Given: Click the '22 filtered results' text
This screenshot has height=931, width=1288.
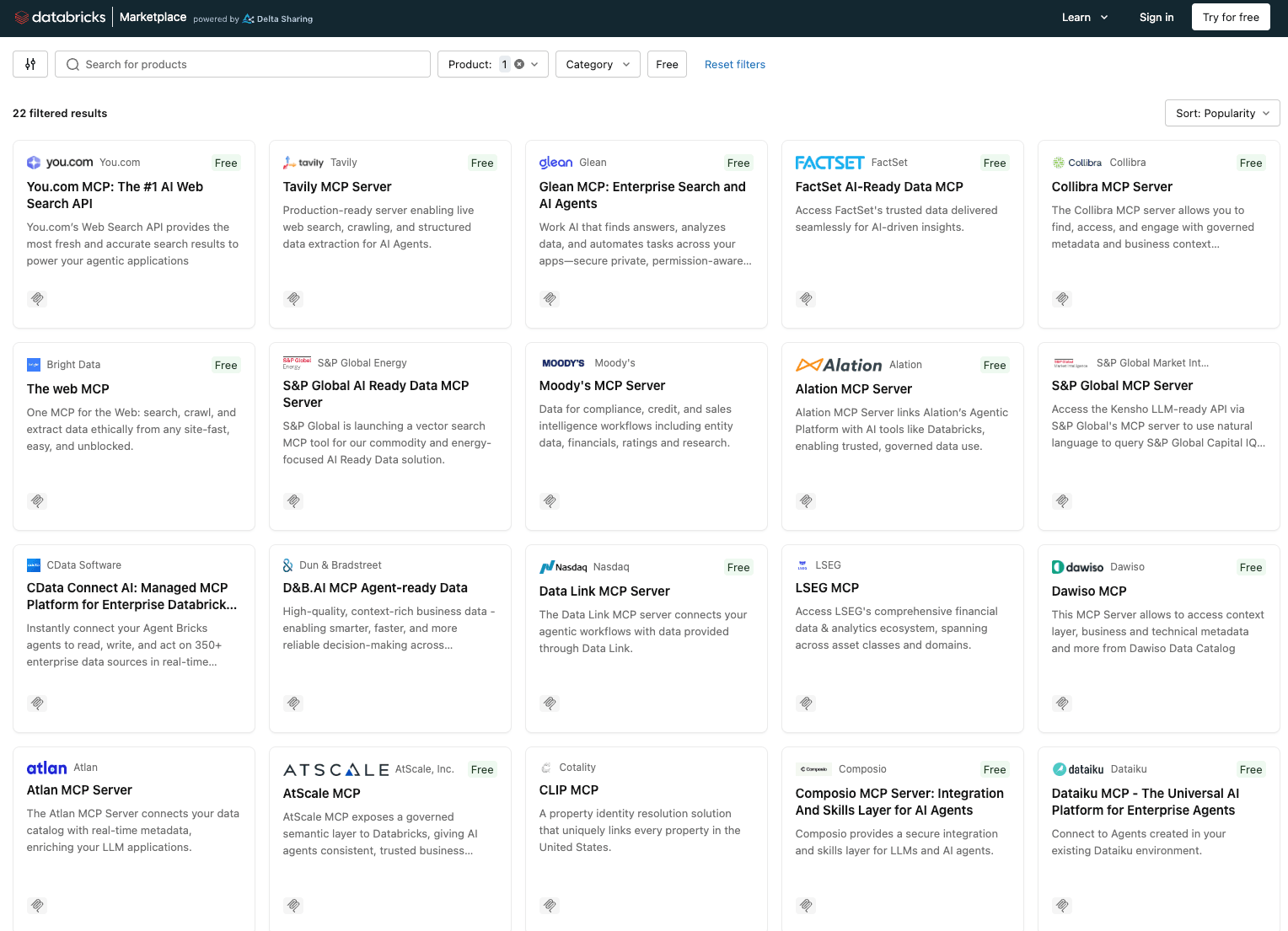Looking at the screenshot, I should click(x=60, y=113).
